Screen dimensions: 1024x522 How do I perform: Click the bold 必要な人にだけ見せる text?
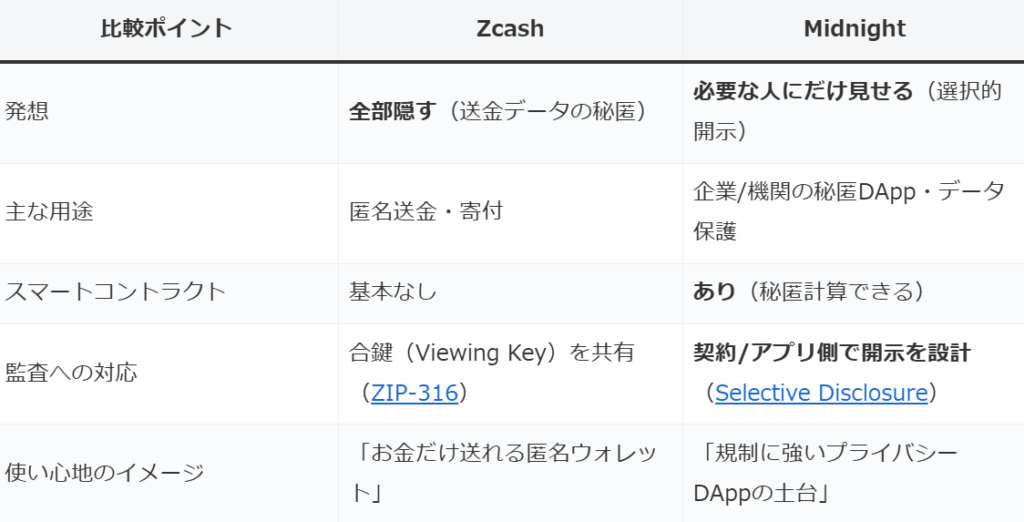[x=803, y=91]
